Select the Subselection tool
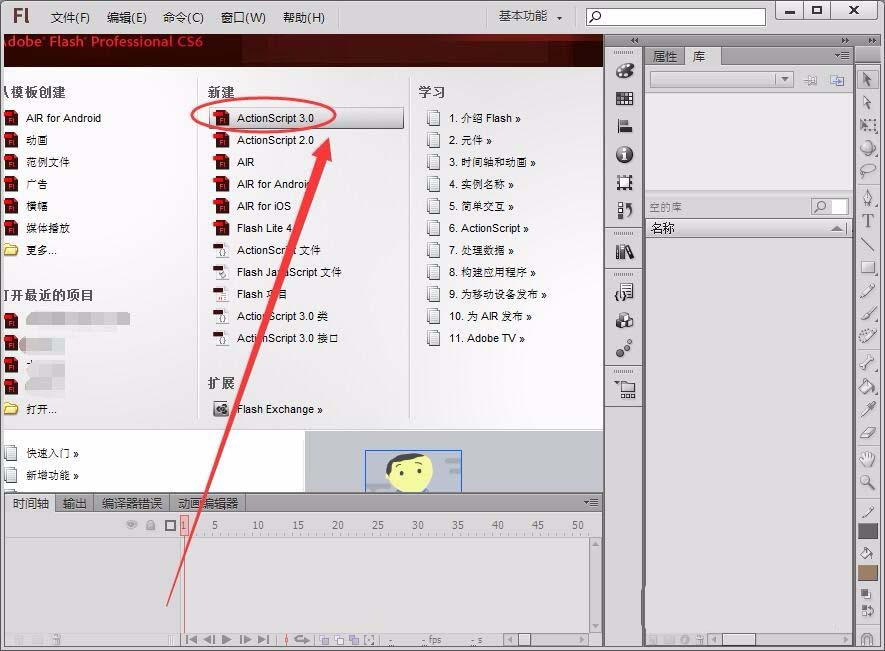This screenshot has height=651, width=885. tap(868, 102)
